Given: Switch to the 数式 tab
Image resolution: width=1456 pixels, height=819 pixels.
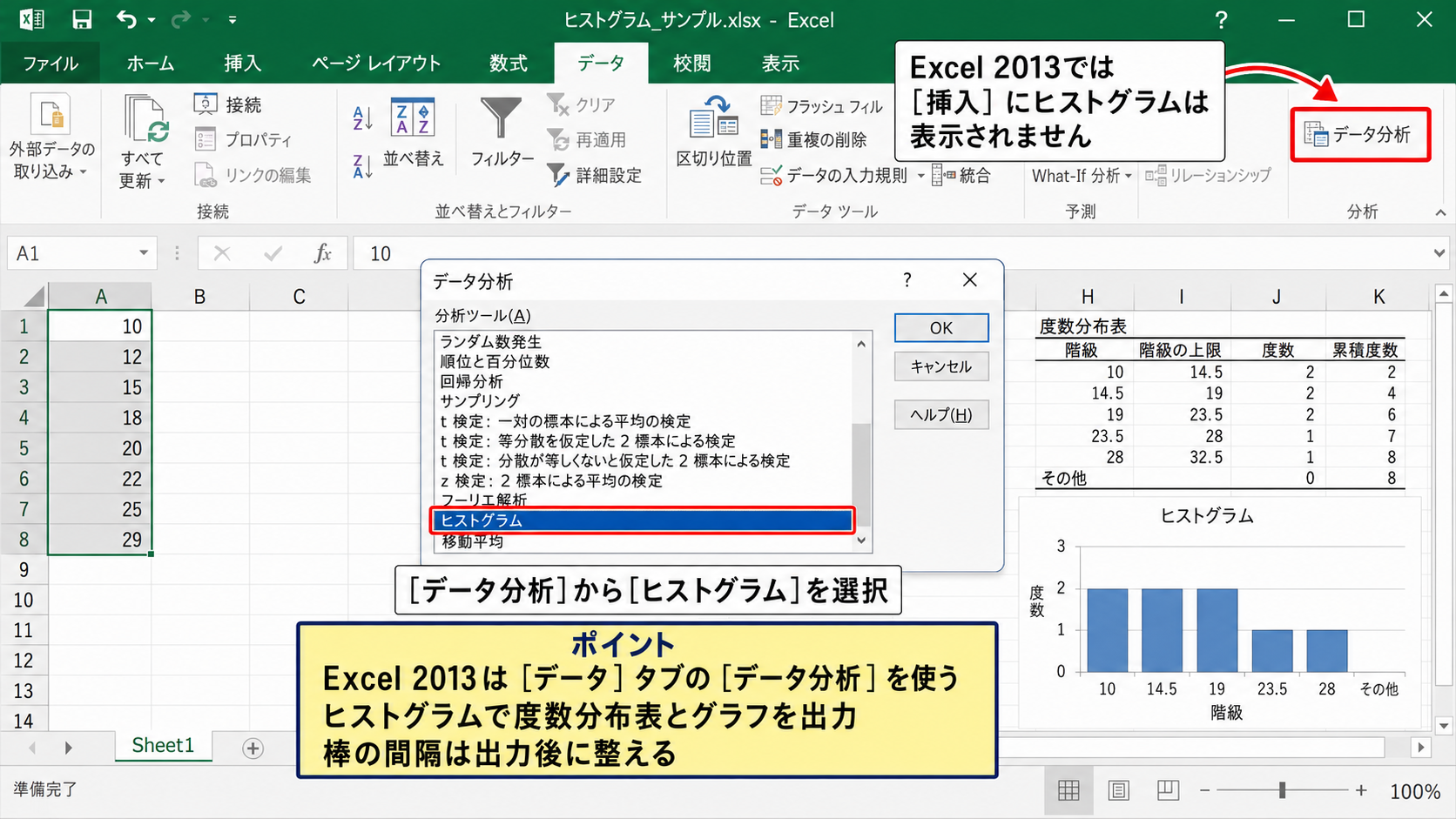Looking at the screenshot, I should coord(509,64).
